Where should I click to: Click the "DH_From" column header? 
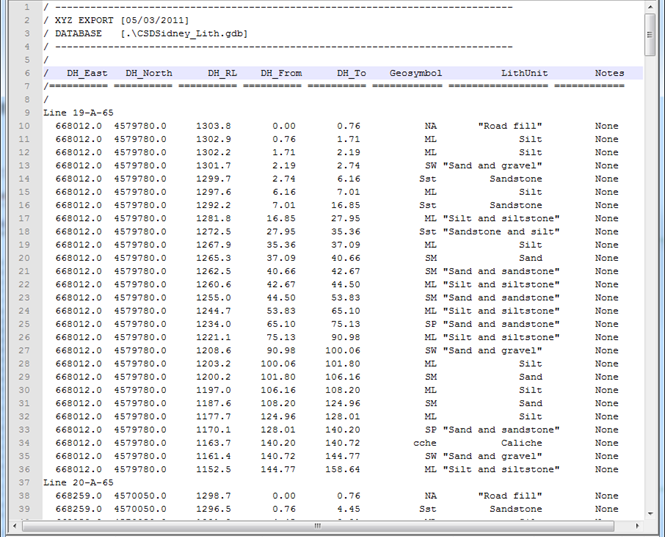[x=281, y=73]
